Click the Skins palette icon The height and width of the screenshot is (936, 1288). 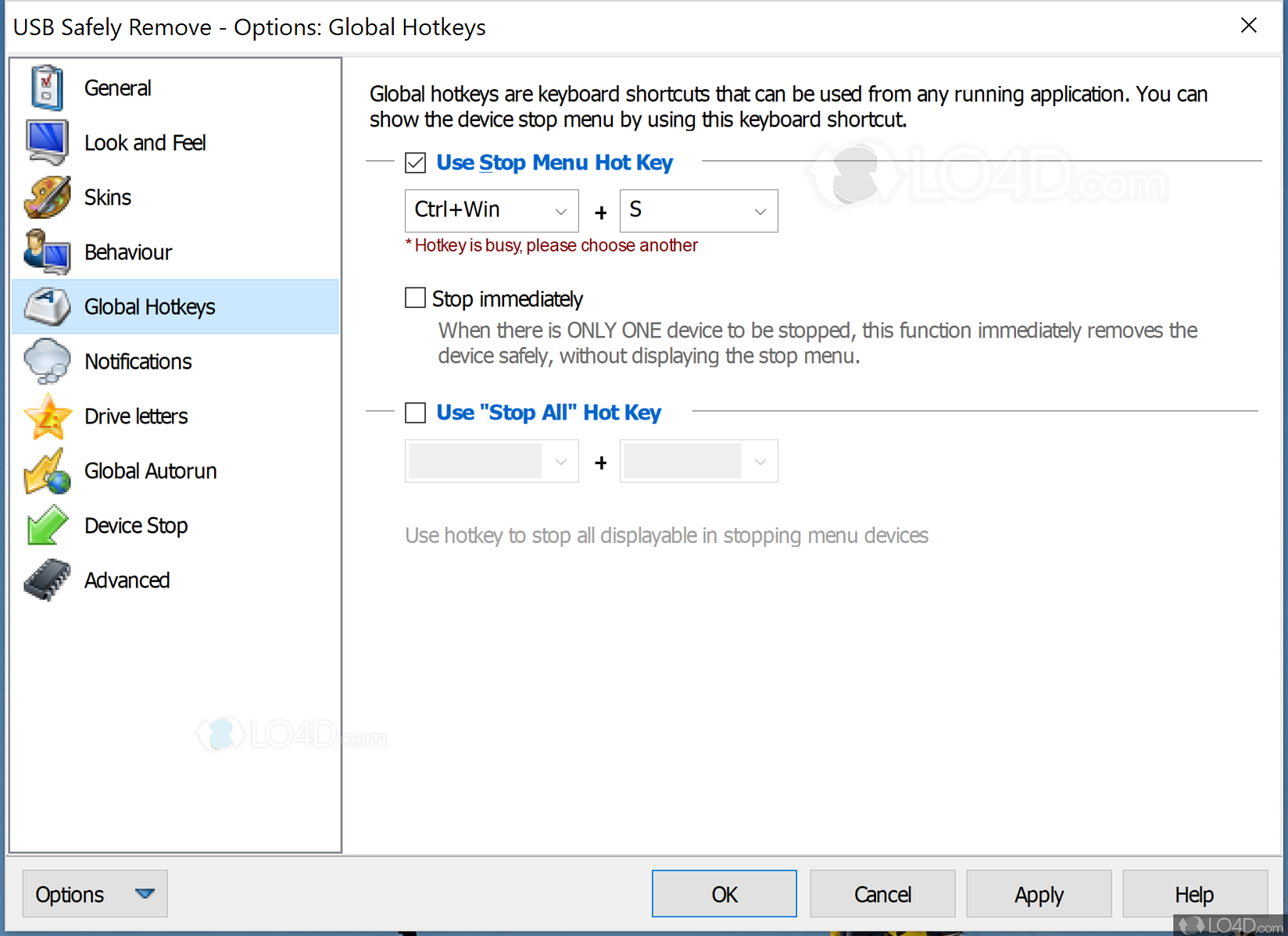(45, 197)
